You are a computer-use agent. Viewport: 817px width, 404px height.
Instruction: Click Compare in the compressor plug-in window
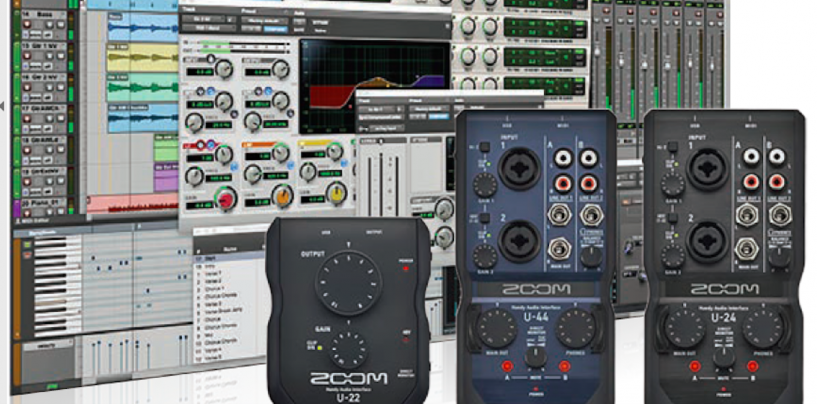[439, 117]
